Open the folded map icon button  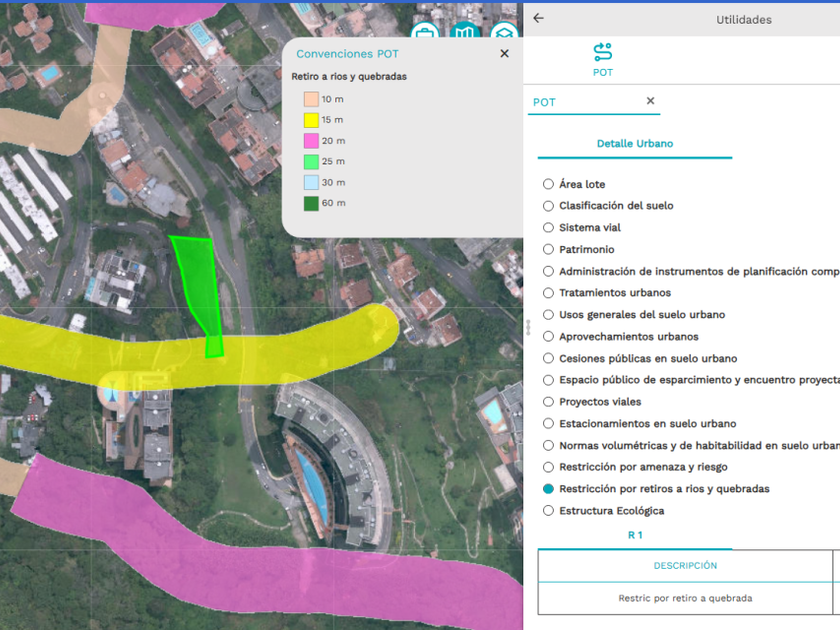point(465,34)
